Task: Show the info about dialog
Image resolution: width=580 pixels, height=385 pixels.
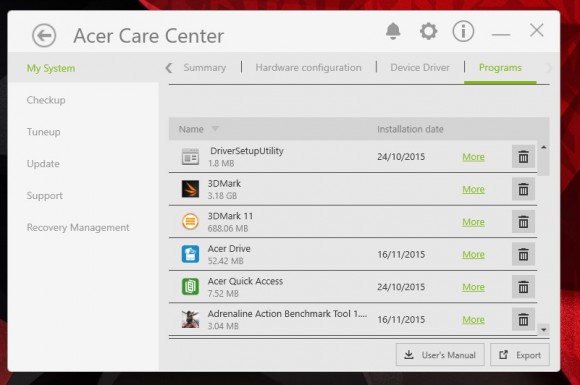Action: (463, 31)
